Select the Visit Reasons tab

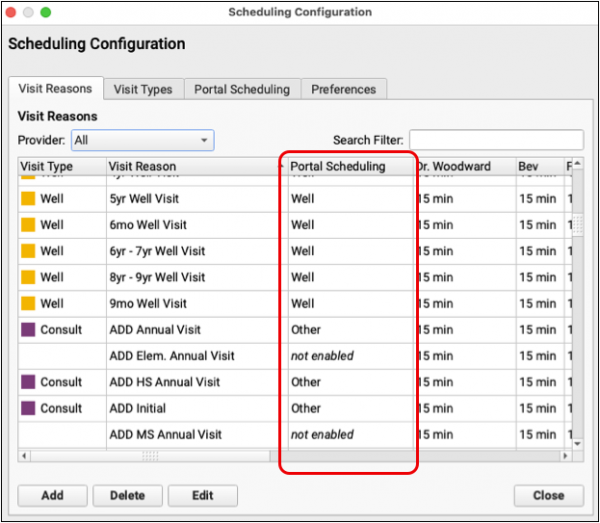[x=55, y=88]
